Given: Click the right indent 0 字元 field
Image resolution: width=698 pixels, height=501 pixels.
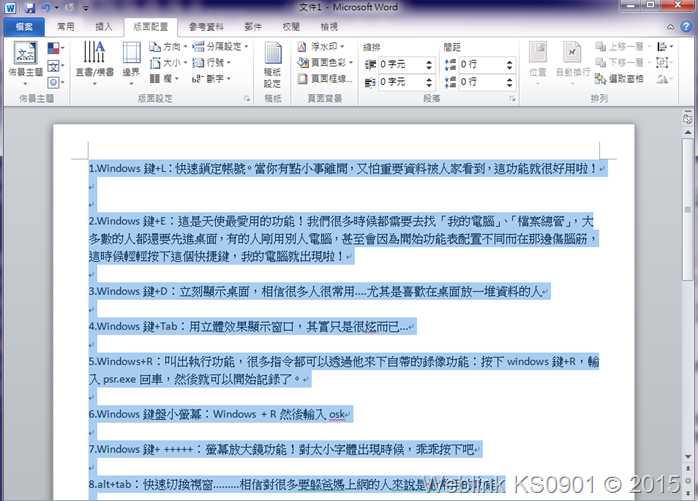Looking at the screenshot, I should point(401,82).
